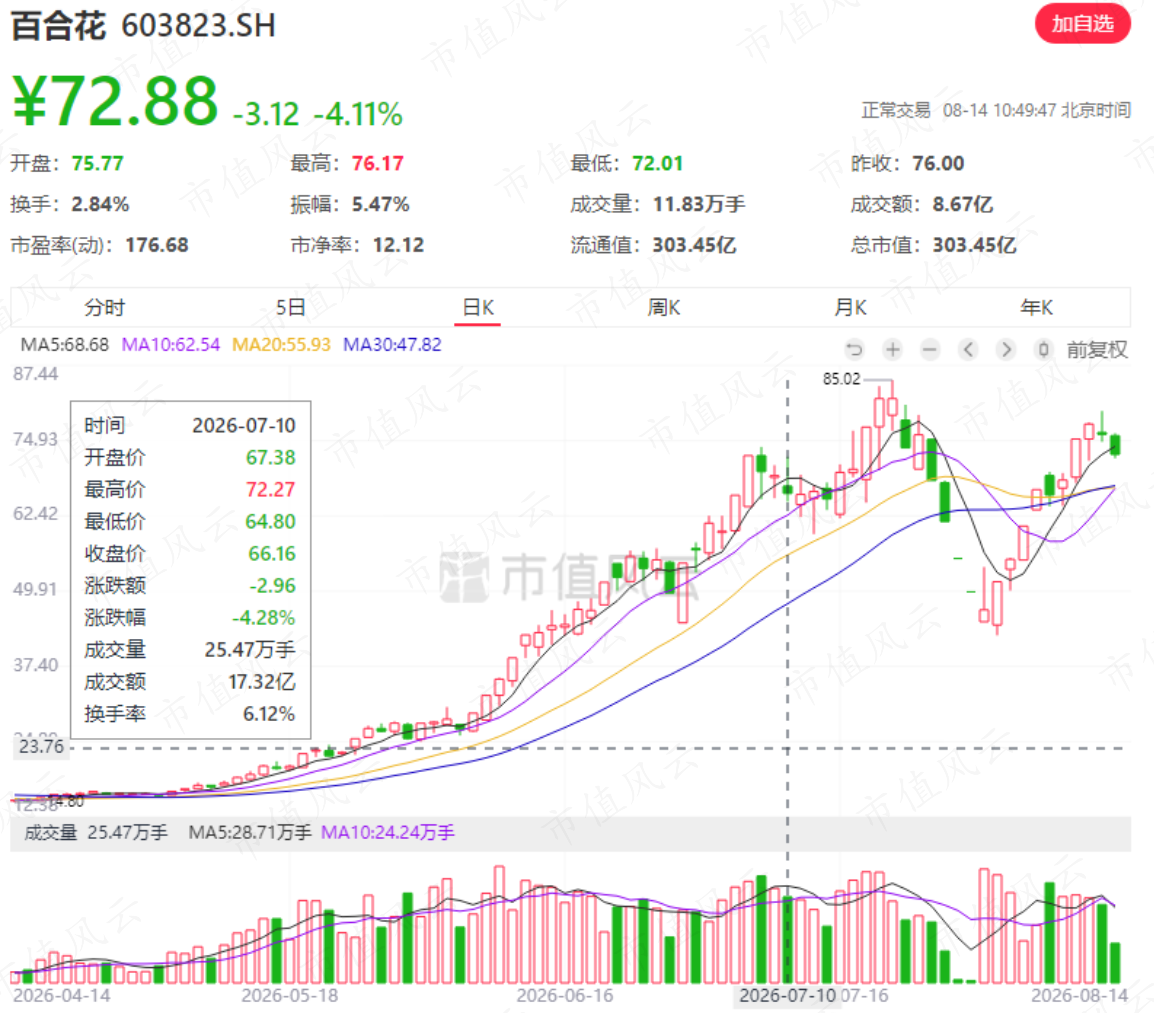The image size is (1154, 1013).
Task: Click MA10:62.54 indicator label
Action: tap(171, 345)
